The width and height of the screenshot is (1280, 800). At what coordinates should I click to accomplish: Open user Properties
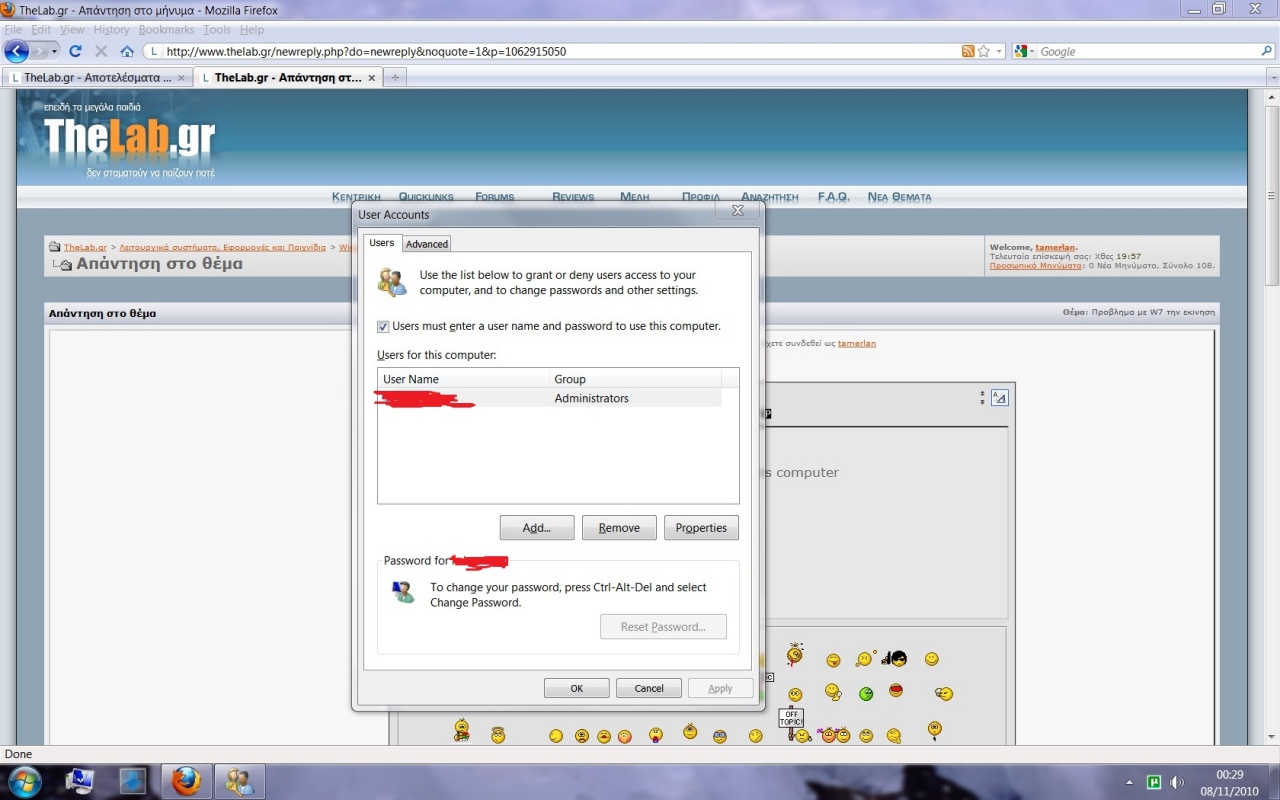[x=701, y=528]
